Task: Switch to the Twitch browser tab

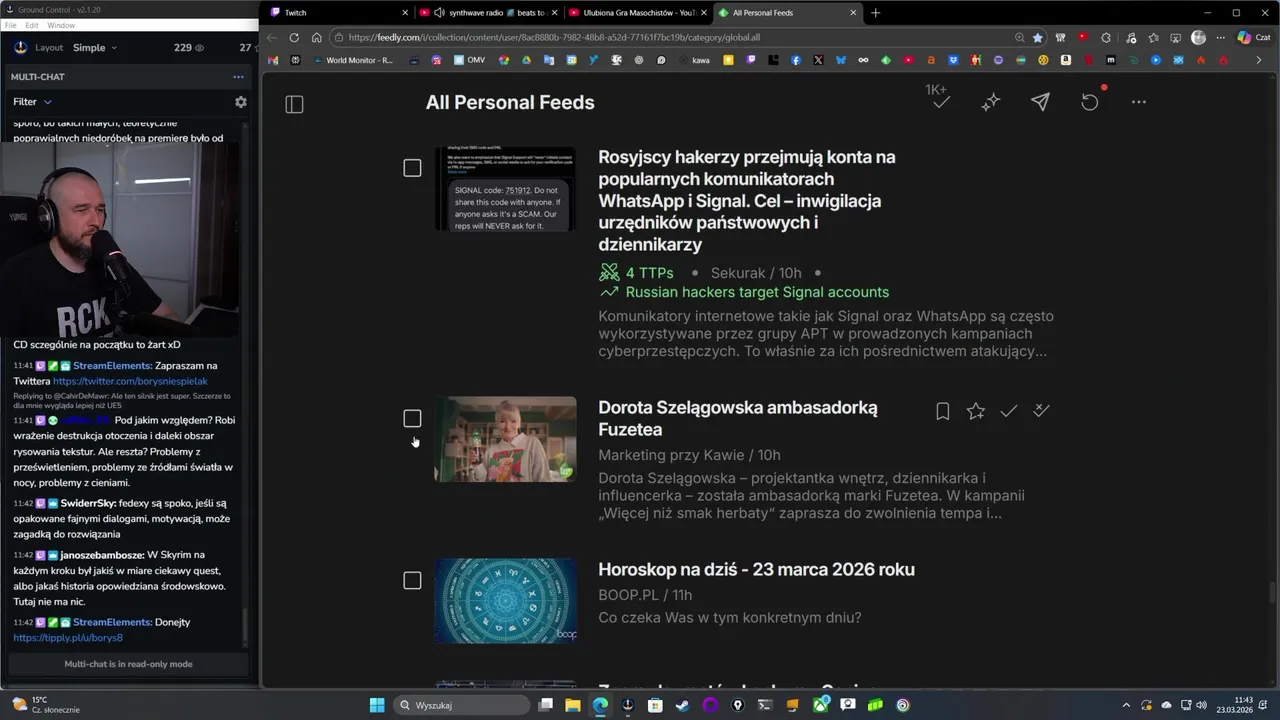Action: pos(340,13)
